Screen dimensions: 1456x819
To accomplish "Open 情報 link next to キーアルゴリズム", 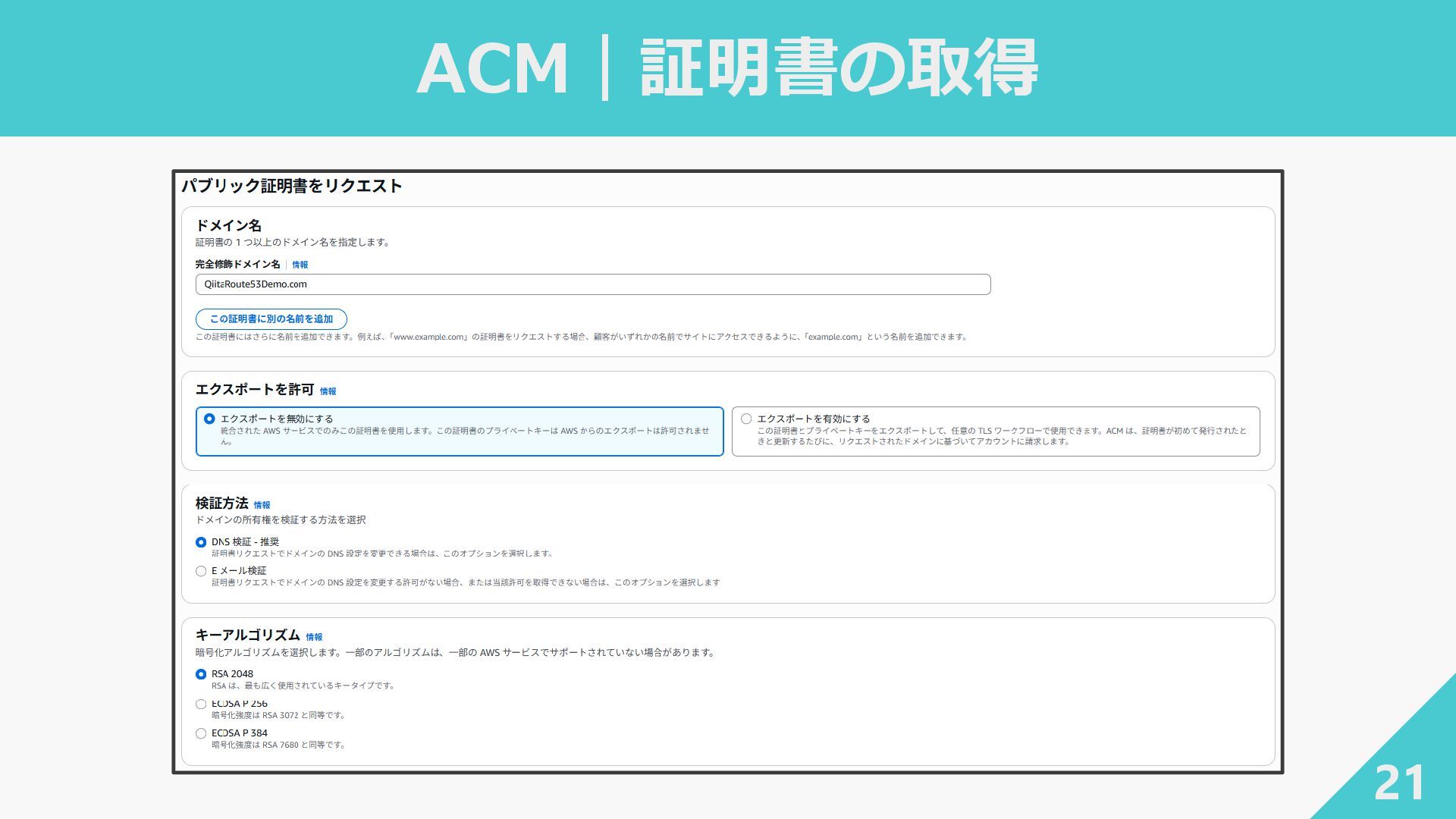I will tap(315, 637).
